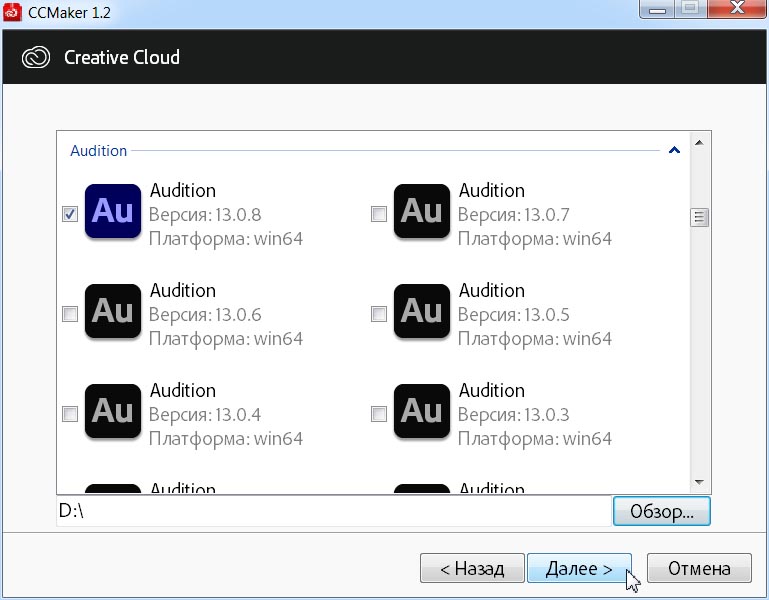
Task: Open the Обзор... browse button
Action: 662,511
